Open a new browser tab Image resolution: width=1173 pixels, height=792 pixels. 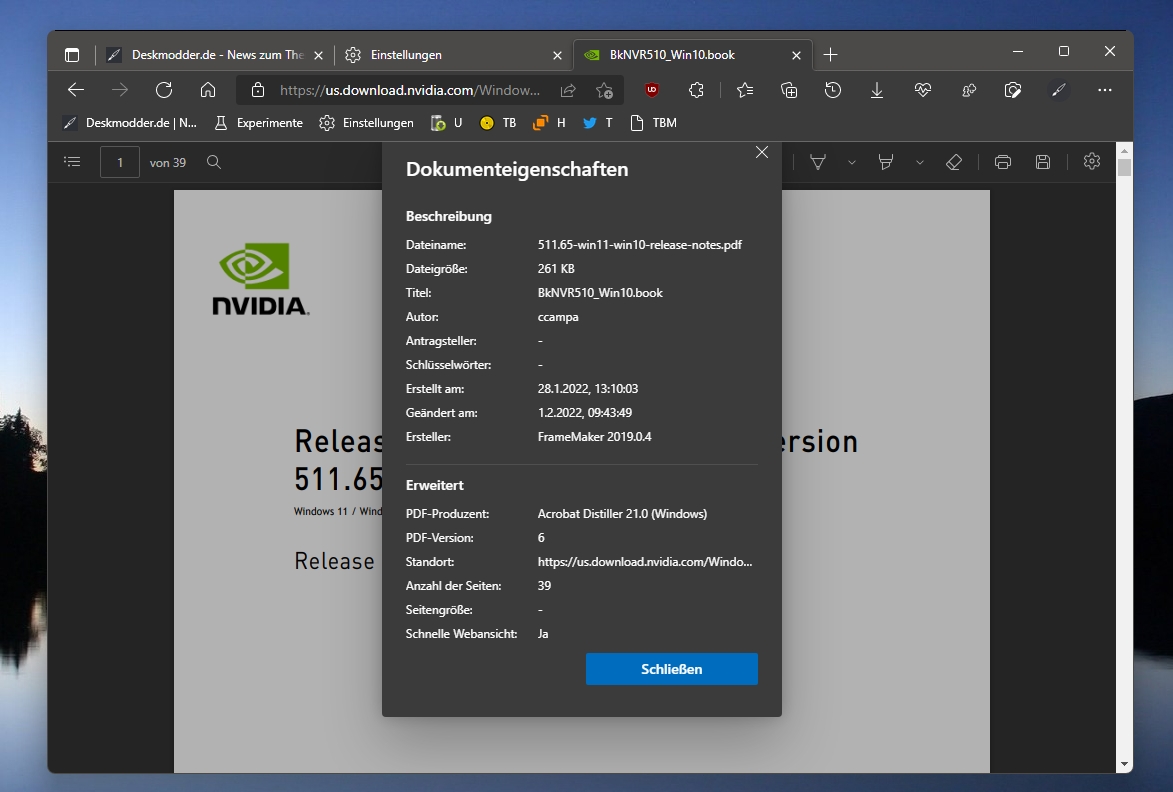pos(830,55)
